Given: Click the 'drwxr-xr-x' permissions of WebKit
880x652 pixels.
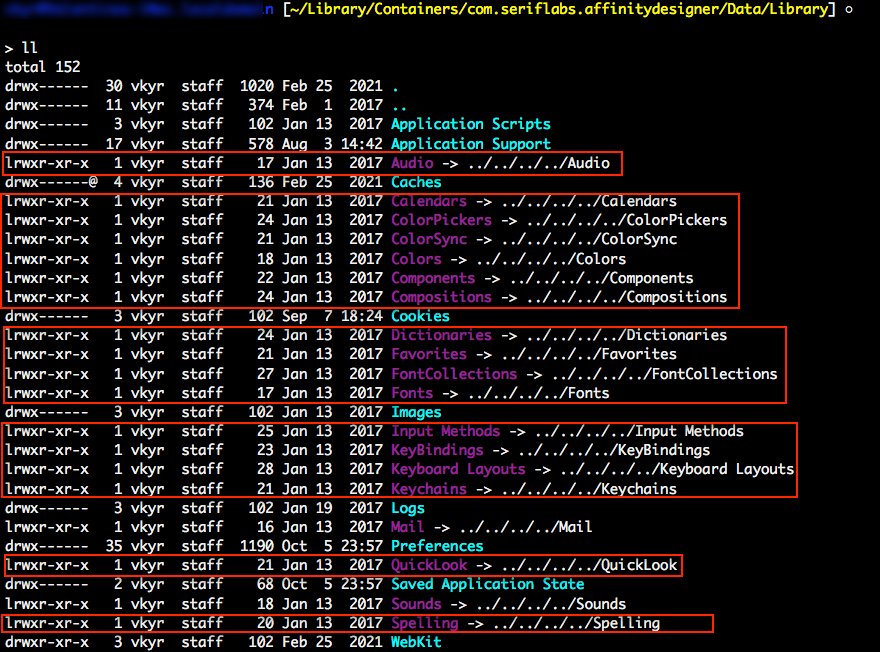Looking at the screenshot, I should click(47, 642).
